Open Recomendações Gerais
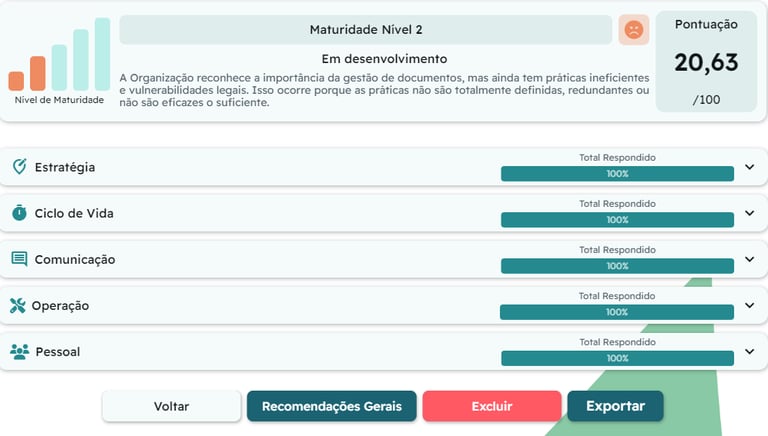The height and width of the screenshot is (436, 768). point(332,406)
